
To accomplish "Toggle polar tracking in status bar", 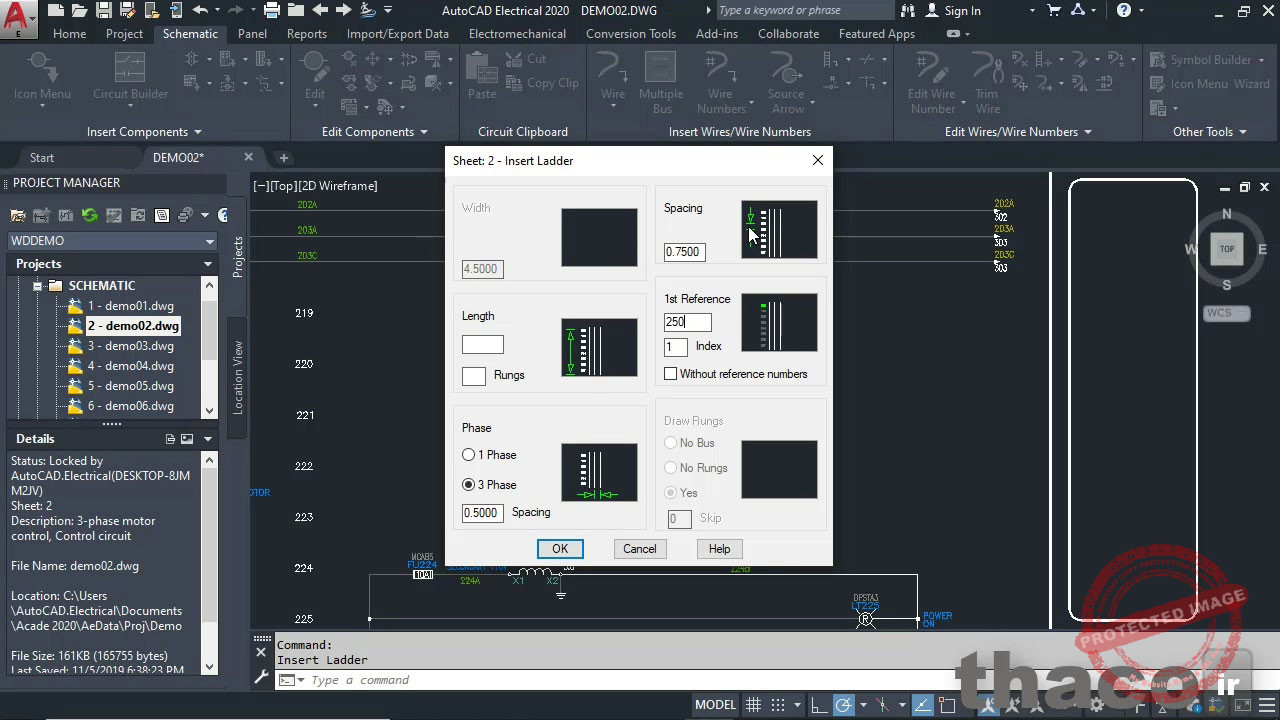I will coord(845,705).
